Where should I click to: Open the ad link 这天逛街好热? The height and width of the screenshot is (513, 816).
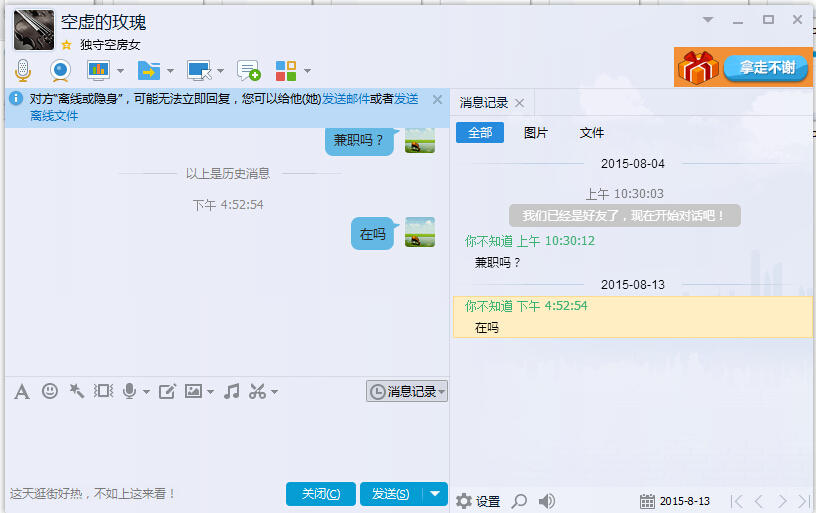93,494
